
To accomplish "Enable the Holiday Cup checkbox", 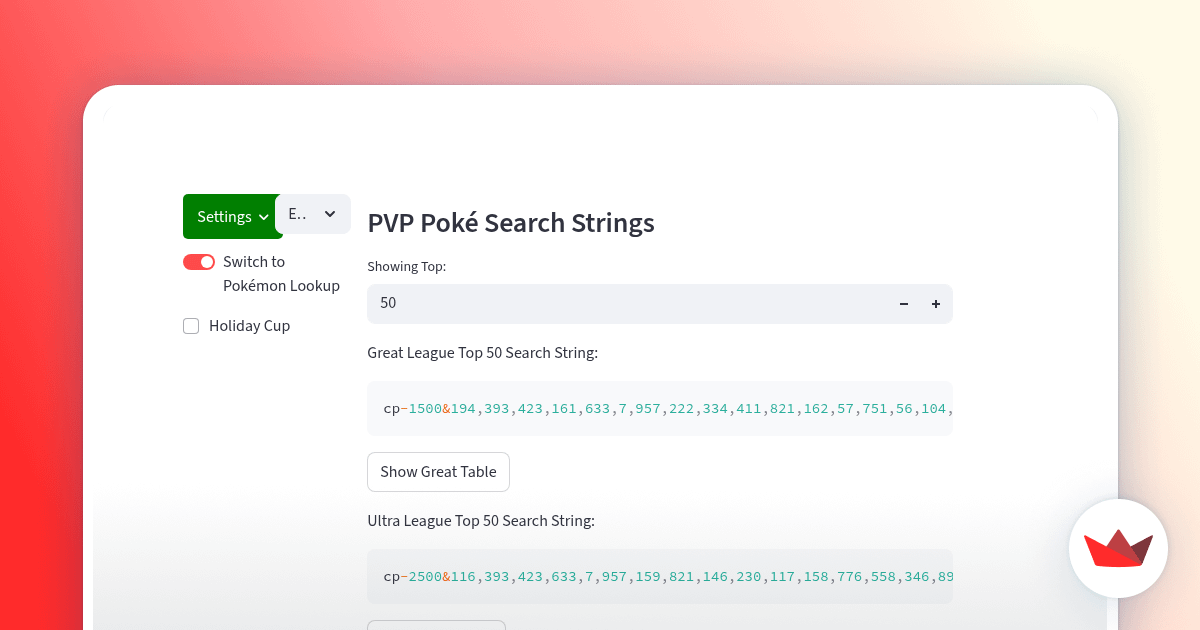I will [x=191, y=326].
